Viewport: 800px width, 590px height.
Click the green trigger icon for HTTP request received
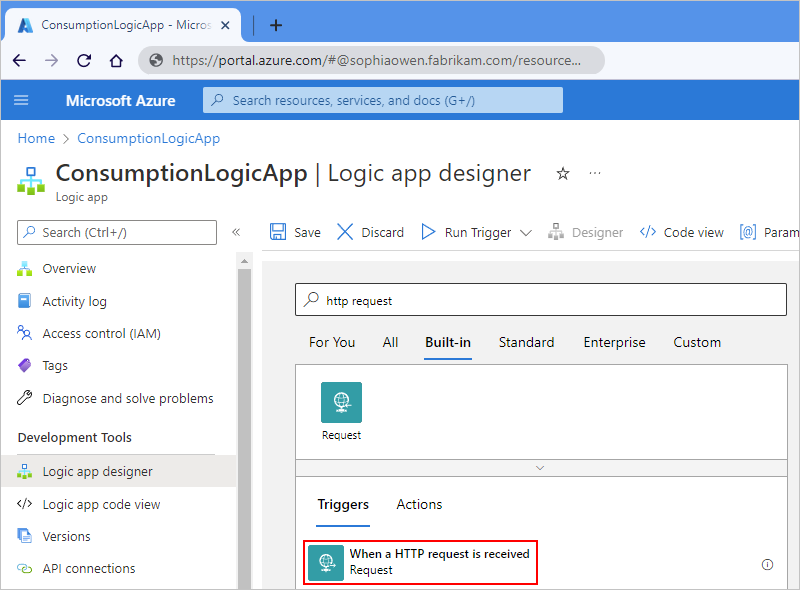click(x=325, y=562)
